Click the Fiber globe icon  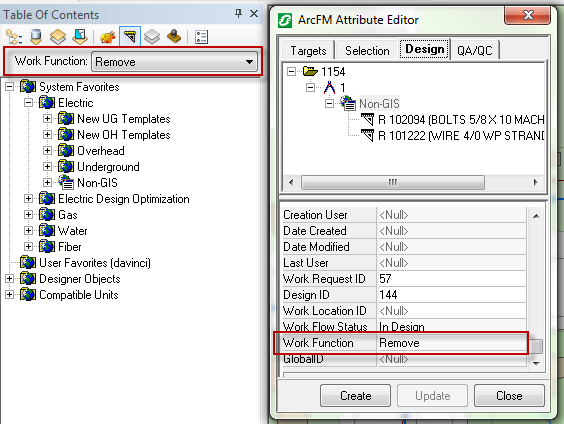[x=47, y=247]
